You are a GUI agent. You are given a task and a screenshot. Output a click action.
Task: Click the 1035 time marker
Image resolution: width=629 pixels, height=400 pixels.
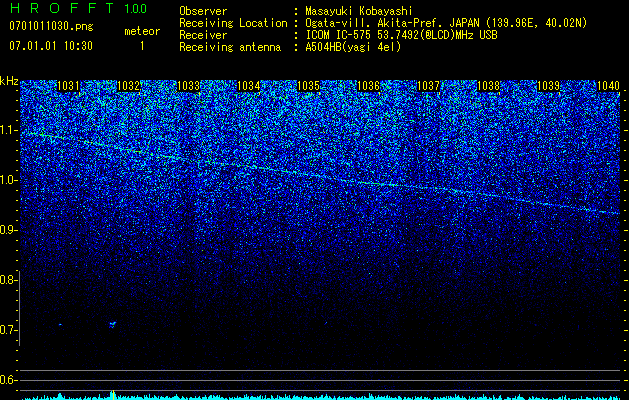(308, 86)
